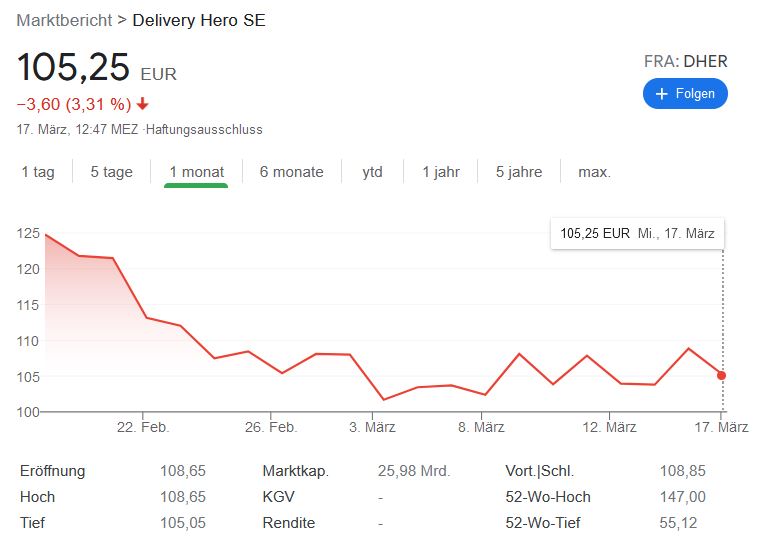Click the 17. März, 12:47 MEZ timestamp
This screenshot has width=769, height=547.
pos(77,130)
